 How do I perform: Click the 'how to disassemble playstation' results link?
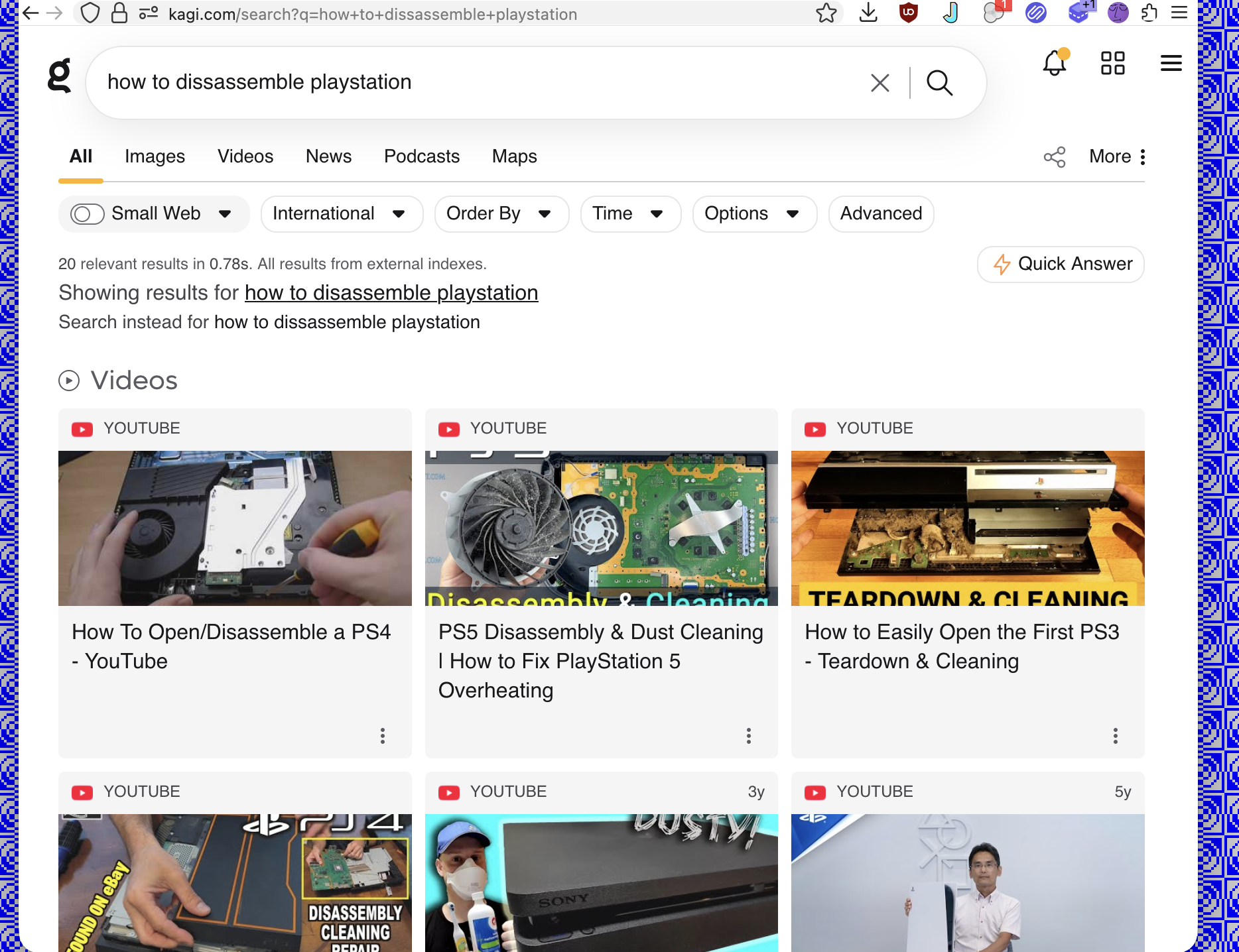coord(391,292)
